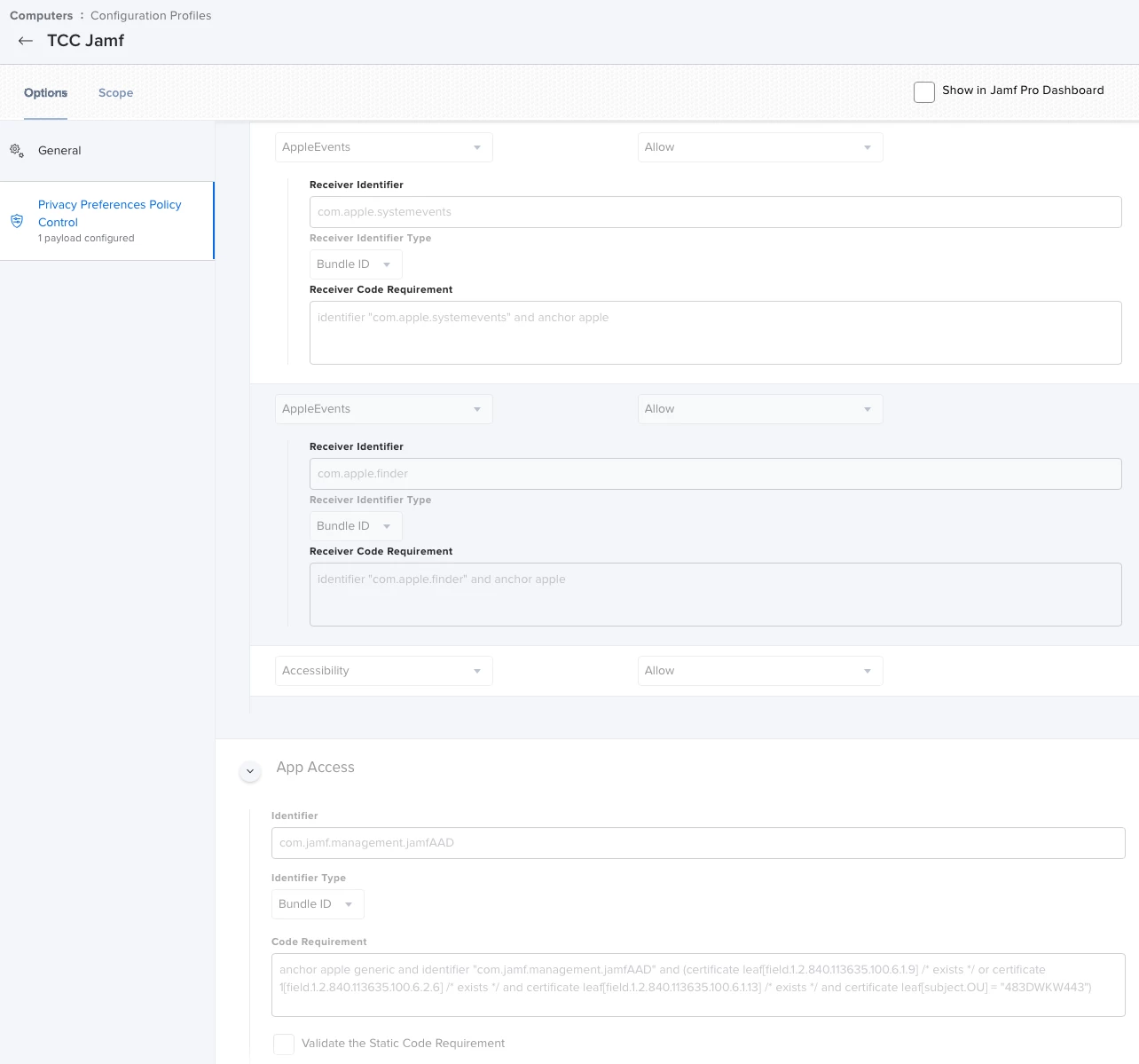The image size is (1139, 1064).
Task: Click the Privacy Preferences shield icon
Action: point(17,221)
